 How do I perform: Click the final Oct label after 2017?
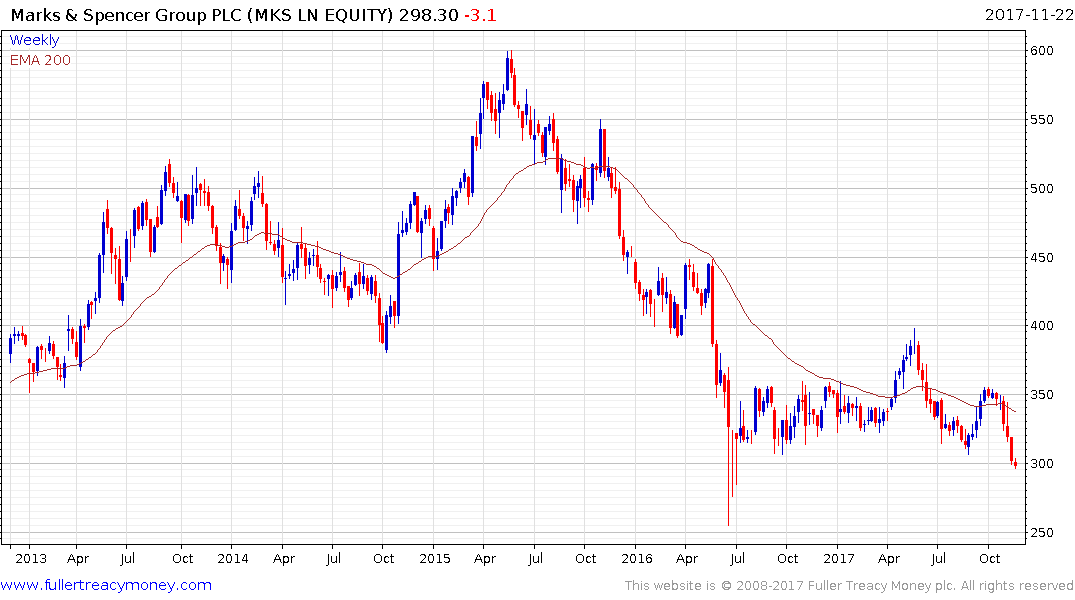[989, 559]
